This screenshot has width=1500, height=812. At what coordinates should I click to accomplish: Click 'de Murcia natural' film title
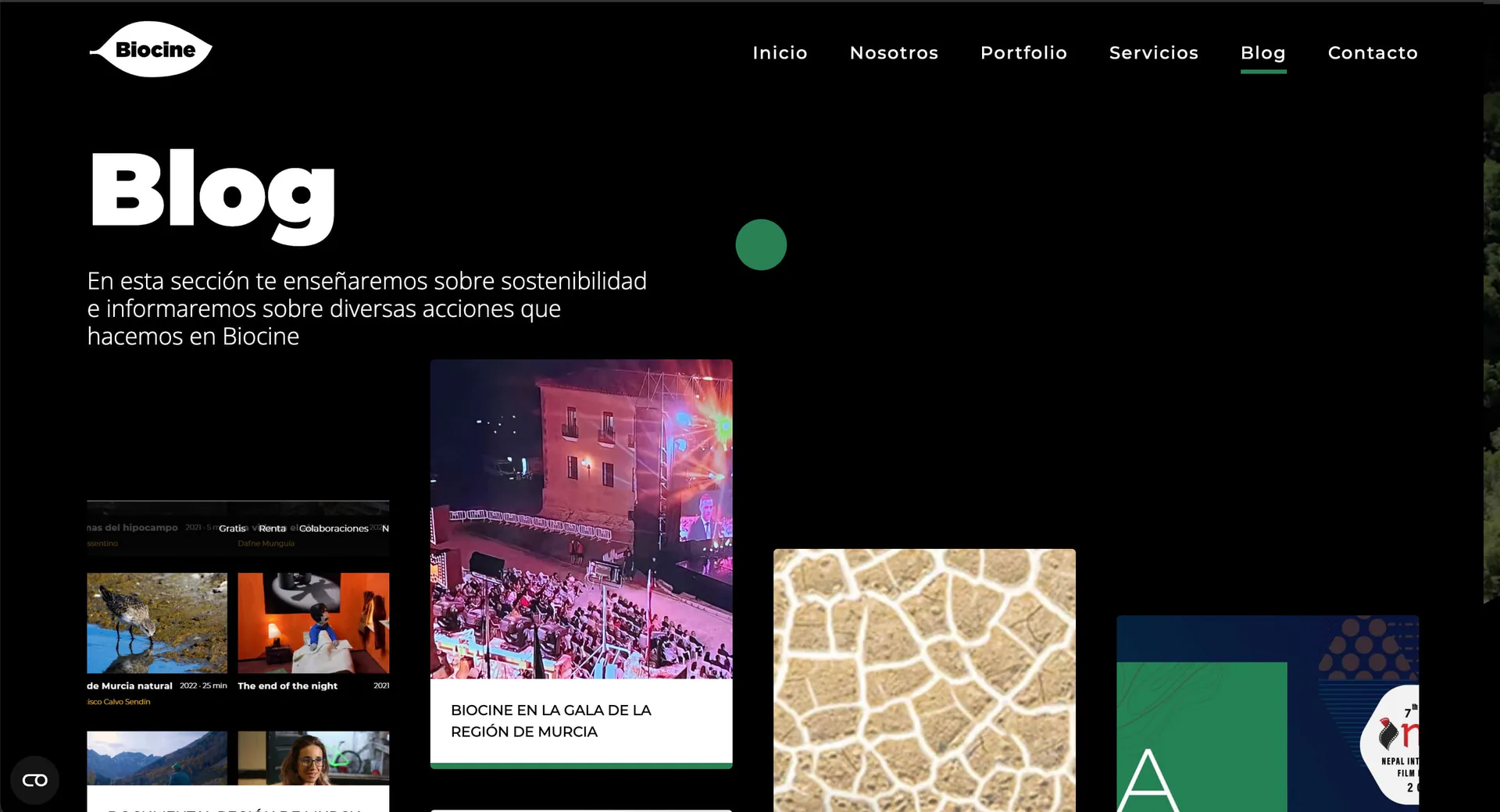pos(130,686)
